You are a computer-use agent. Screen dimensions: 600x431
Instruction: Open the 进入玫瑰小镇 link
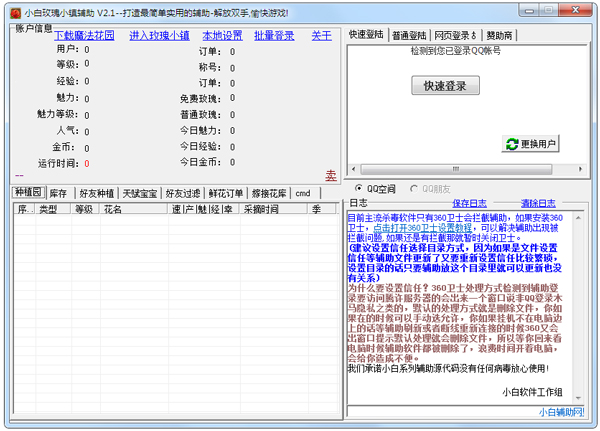click(159, 36)
